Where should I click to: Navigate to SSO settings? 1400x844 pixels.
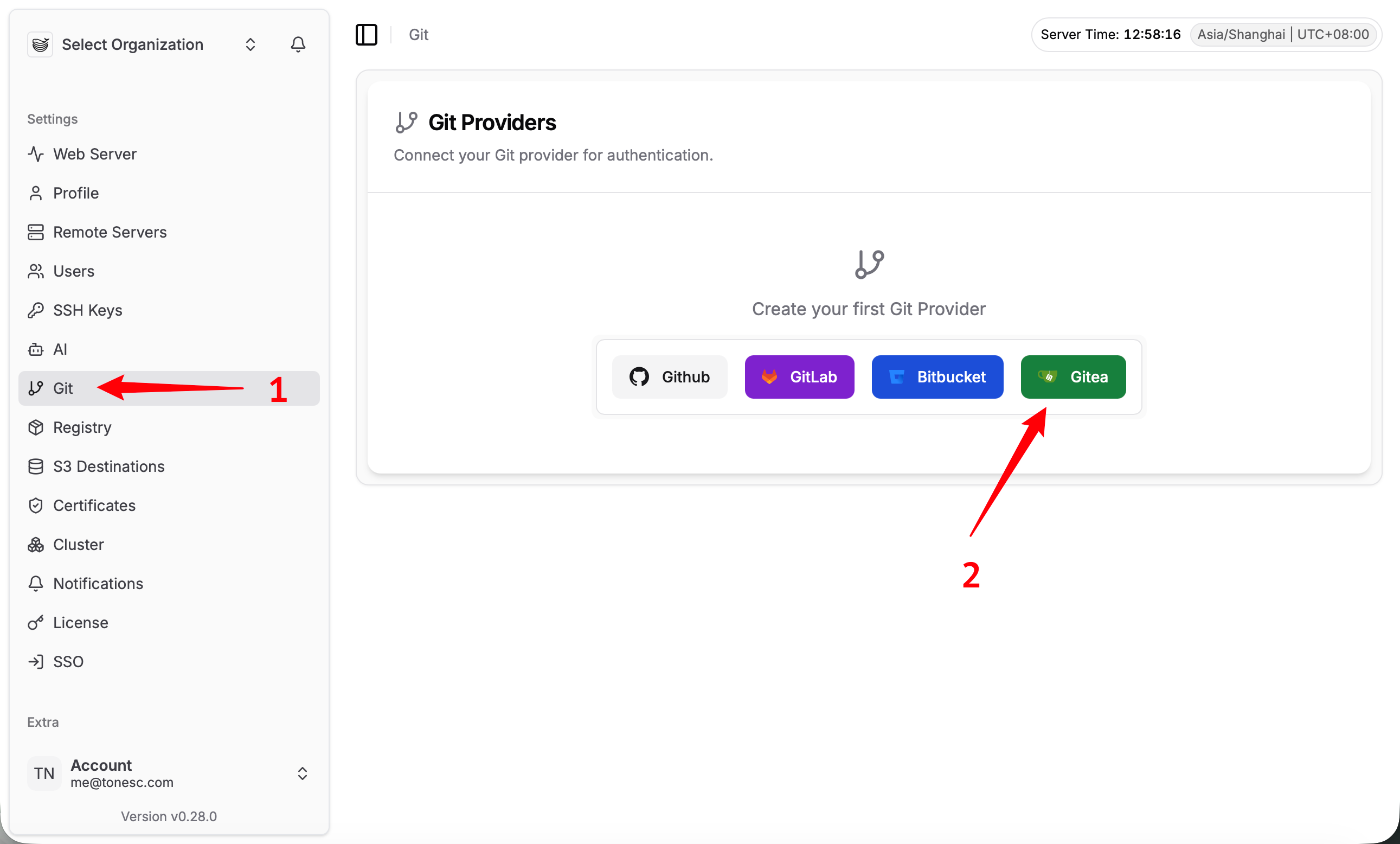point(68,662)
